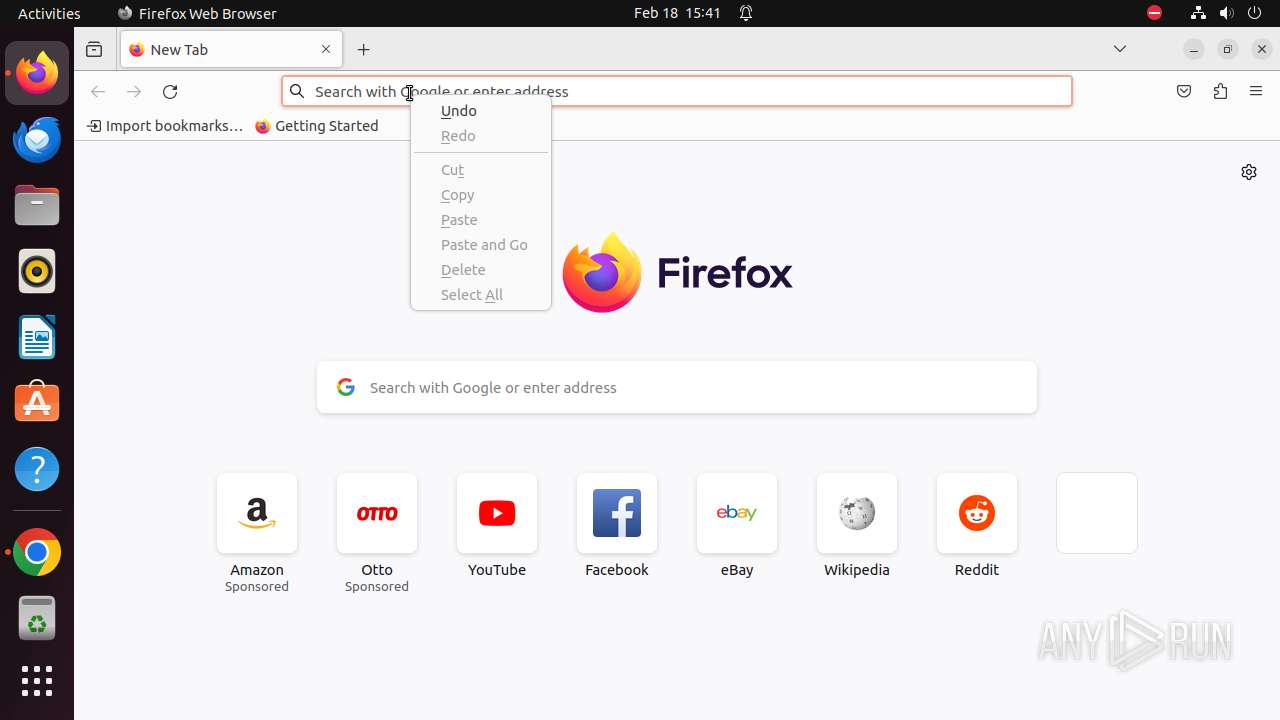This screenshot has height=720, width=1280.
Task: Open the power icon in the top bar
Action: coord(1256,13)
